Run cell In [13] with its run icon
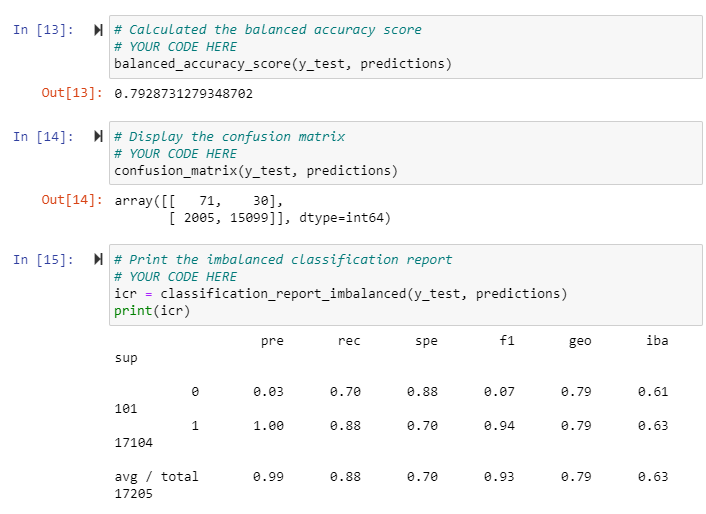706x514 pixels. [98, 30]
